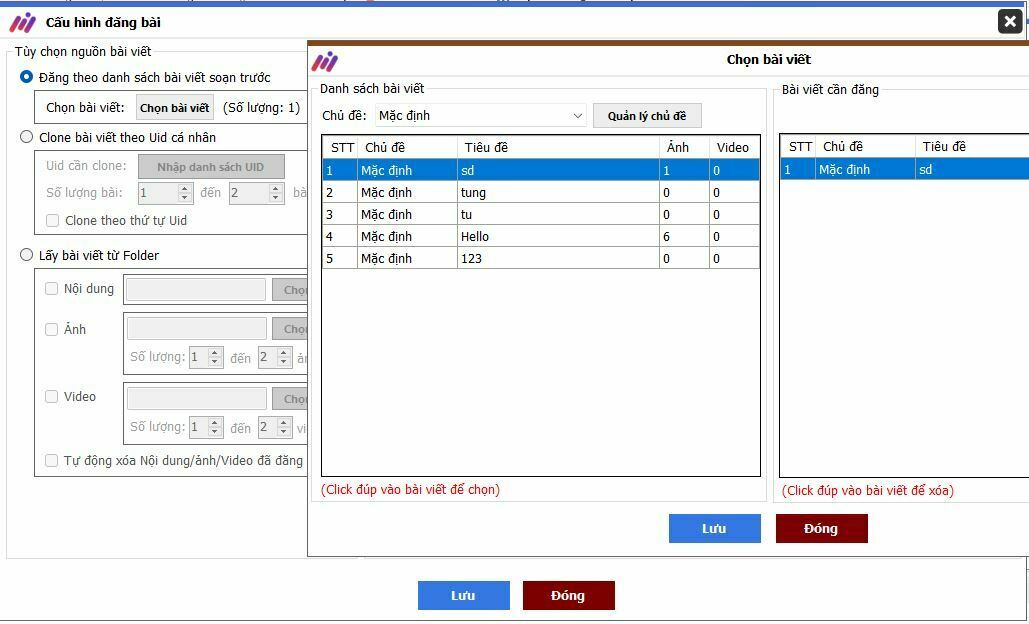Toggle the Video checkbox
The width and height of the screenshot is (1029, 624).
point(52,397)
